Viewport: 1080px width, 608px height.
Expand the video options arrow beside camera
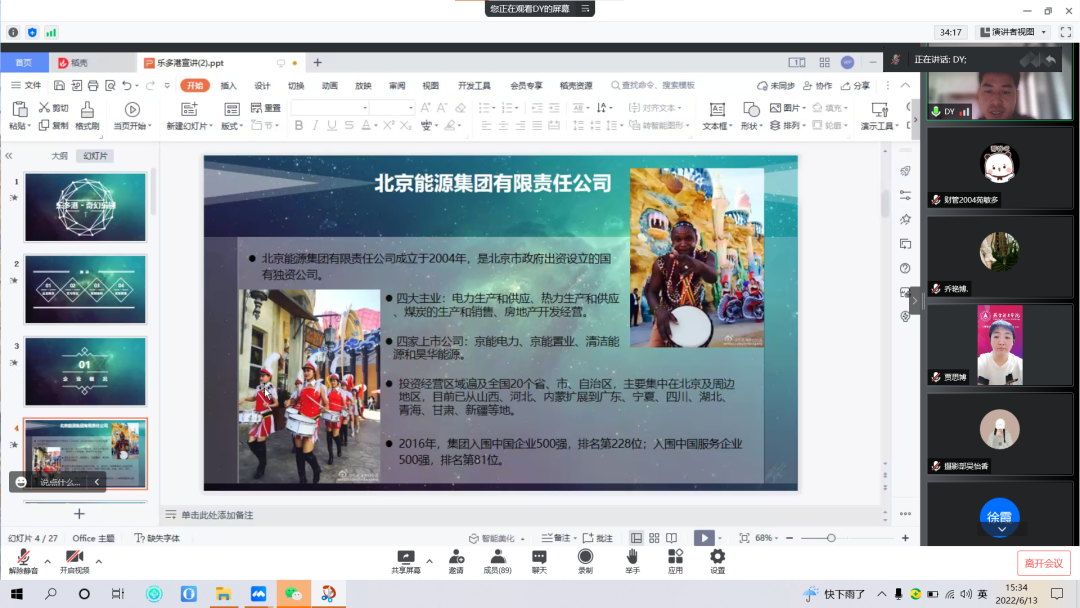click(98, 561)
